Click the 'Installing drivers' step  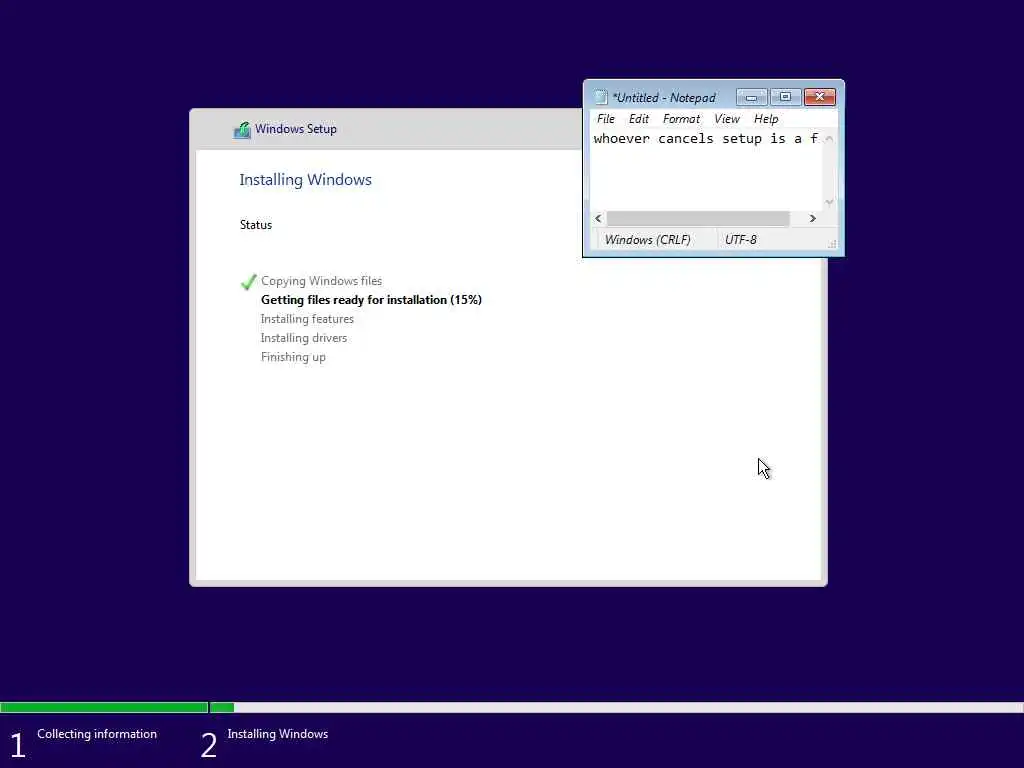(304, 338)
